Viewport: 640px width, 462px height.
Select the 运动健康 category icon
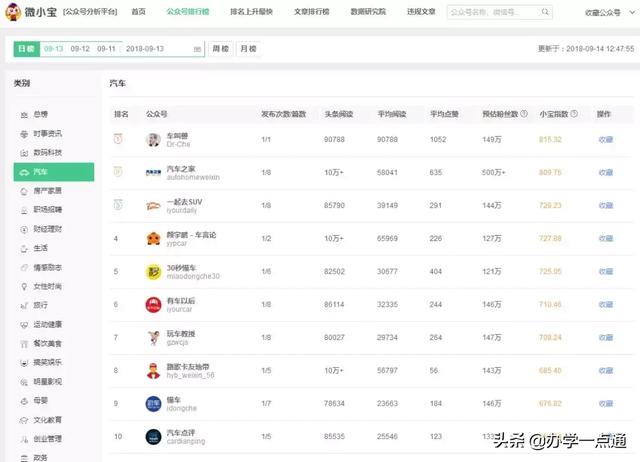[x=24, y=325]
